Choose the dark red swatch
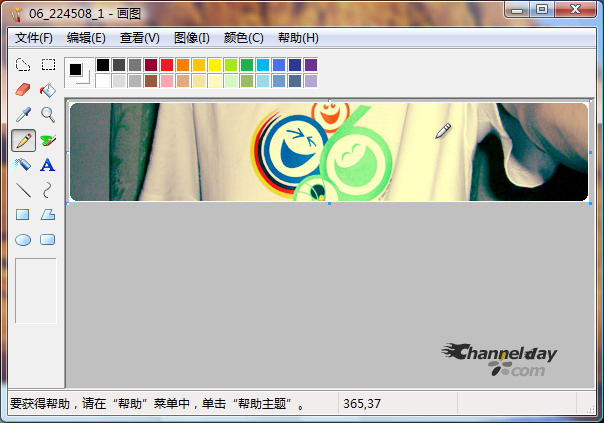Viewport: 604px width, 423px height. click(151, 65)
